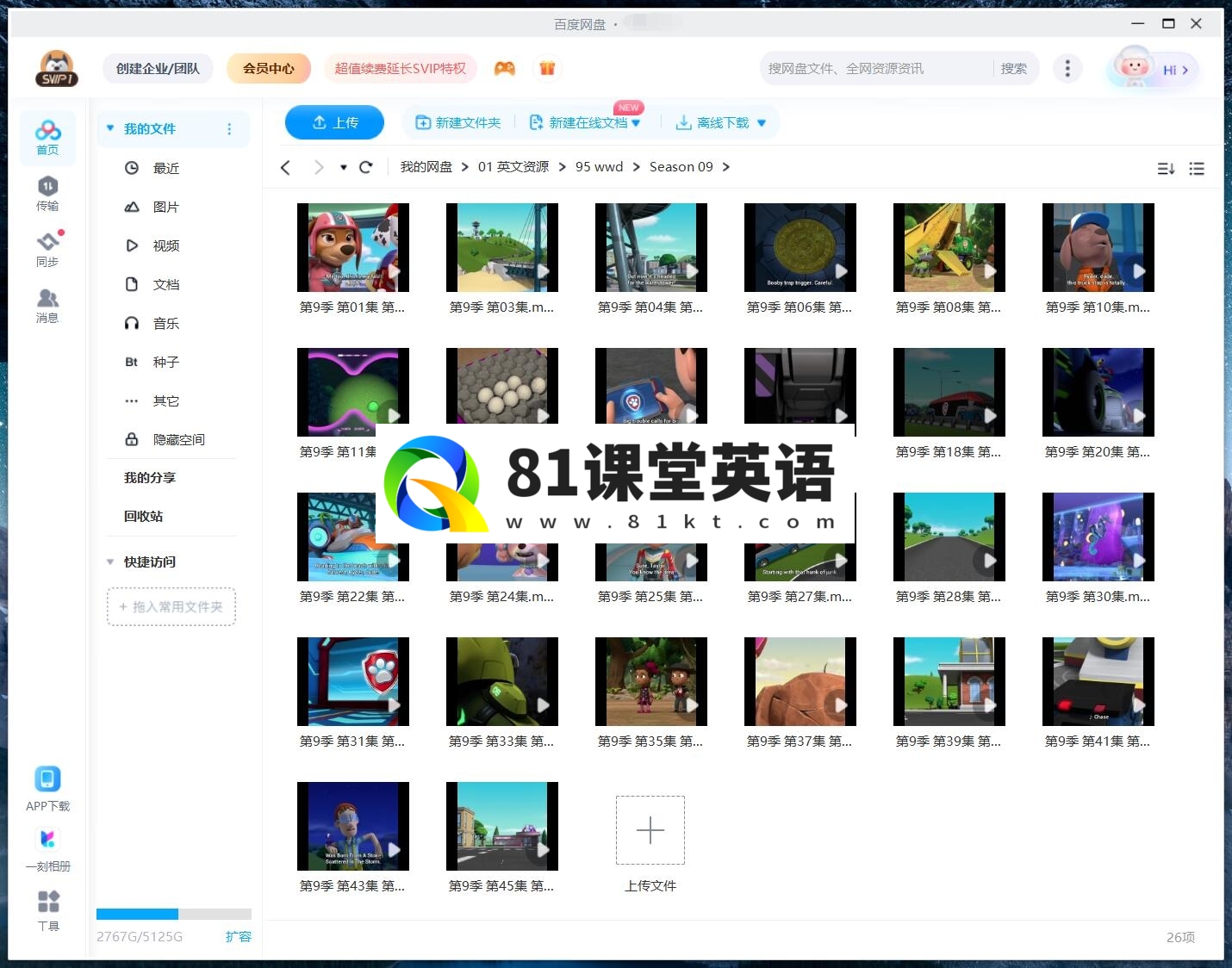This screenshot has height=968, width=1232.
Task: Expand chevron after 01 英文资源 breadcrumb
Action: click(563, 167)
